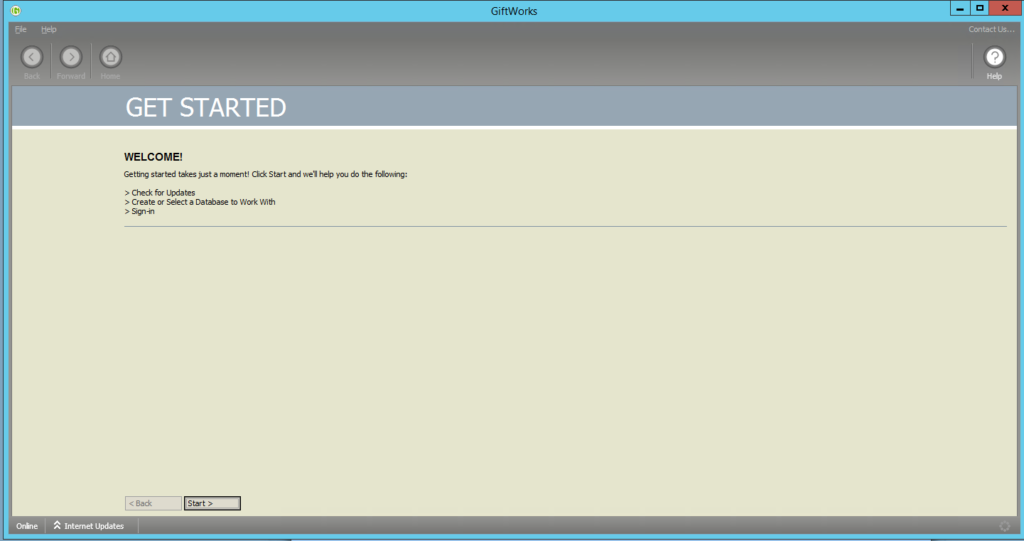Open the Help menu
Viewport: 1024px width, 541px height.
[49, 29]
